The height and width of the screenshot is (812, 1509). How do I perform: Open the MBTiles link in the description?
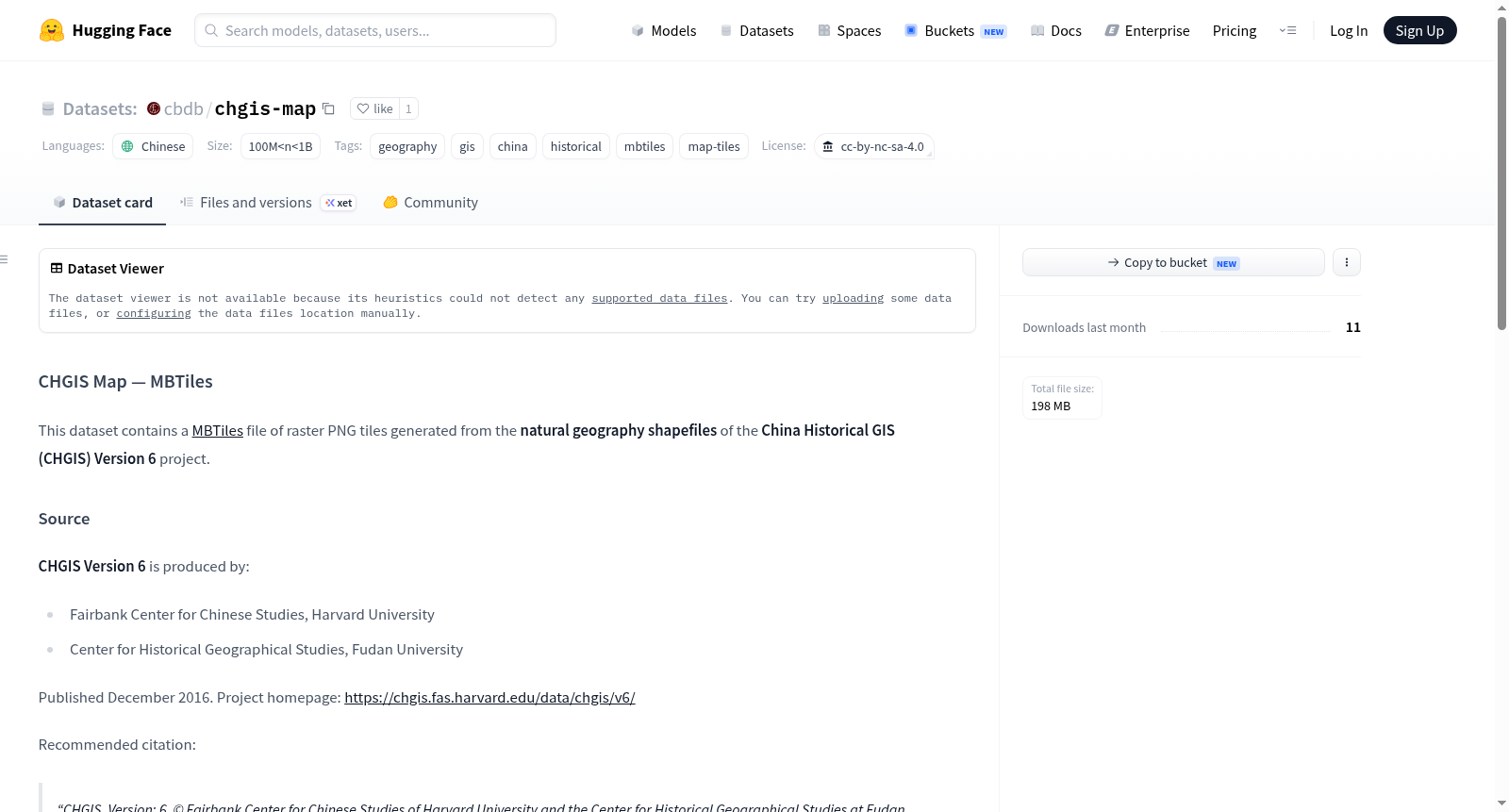[x=218, y=431]
